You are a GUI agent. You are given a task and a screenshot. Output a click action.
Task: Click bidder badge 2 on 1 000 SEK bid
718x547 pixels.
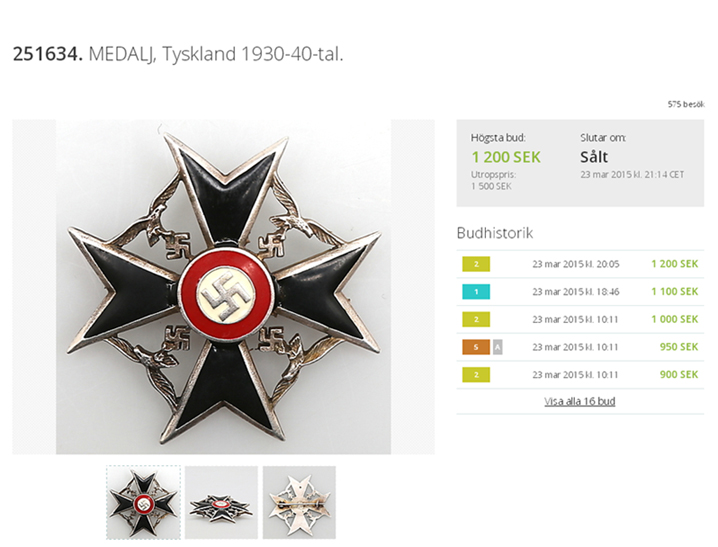[476, 320]
